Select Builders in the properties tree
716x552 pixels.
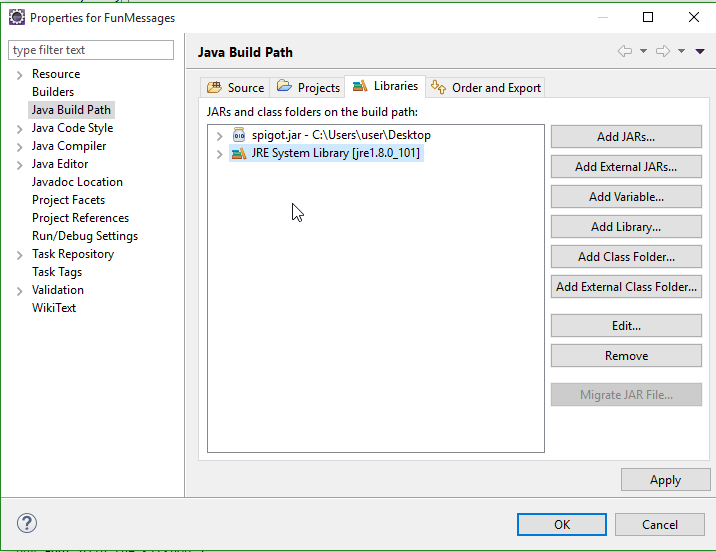pyautogui.click(x=53, y=92)
